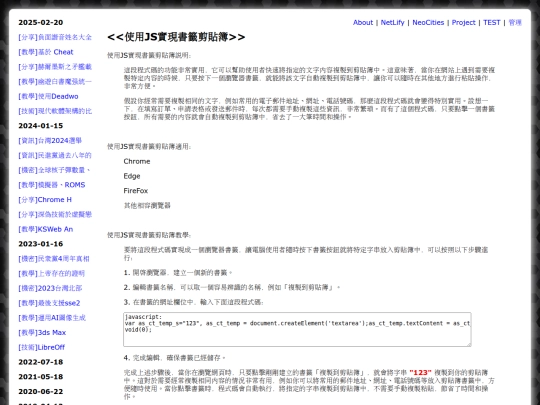The width and height of the screenshot is (540, 405).
Task: Open the [教學]KSWeb An article link
Action: tap(46, 229)
